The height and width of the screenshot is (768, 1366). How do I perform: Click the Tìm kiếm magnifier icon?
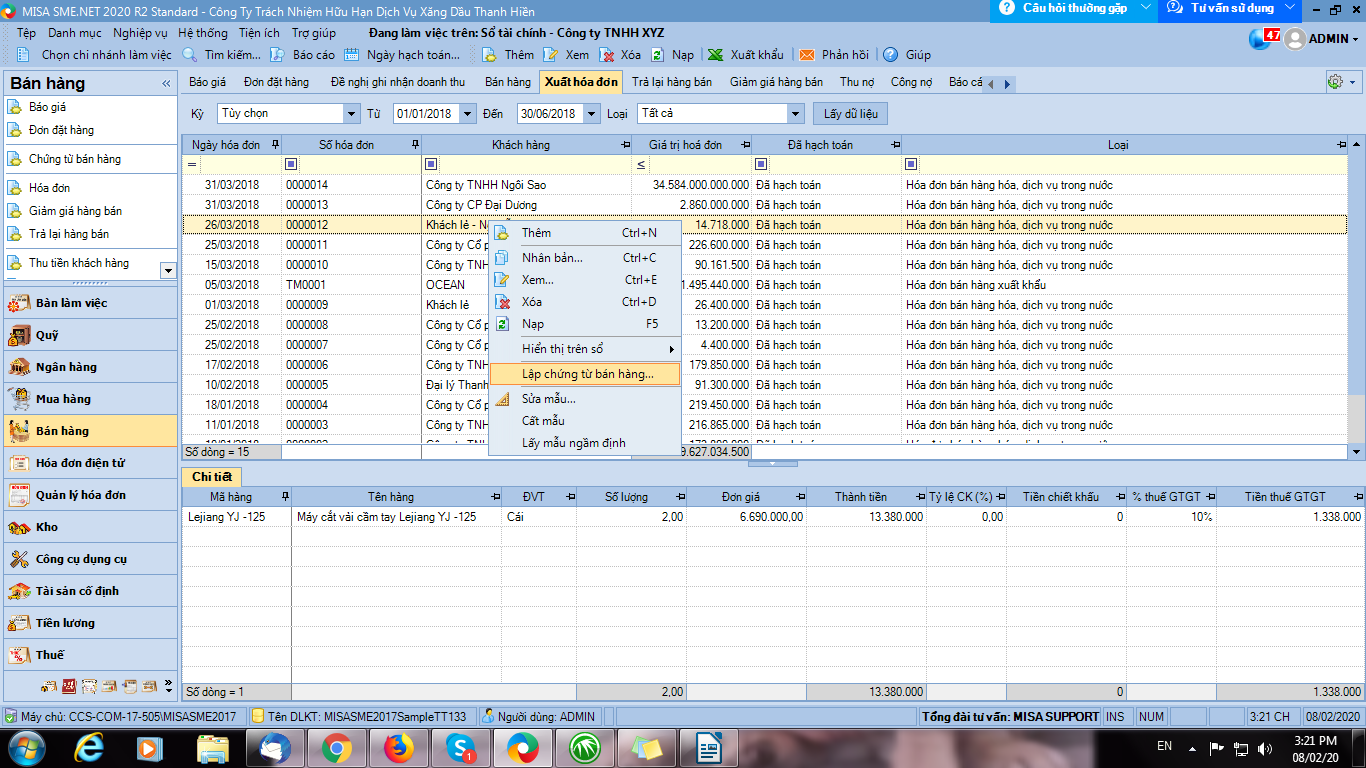190,55
